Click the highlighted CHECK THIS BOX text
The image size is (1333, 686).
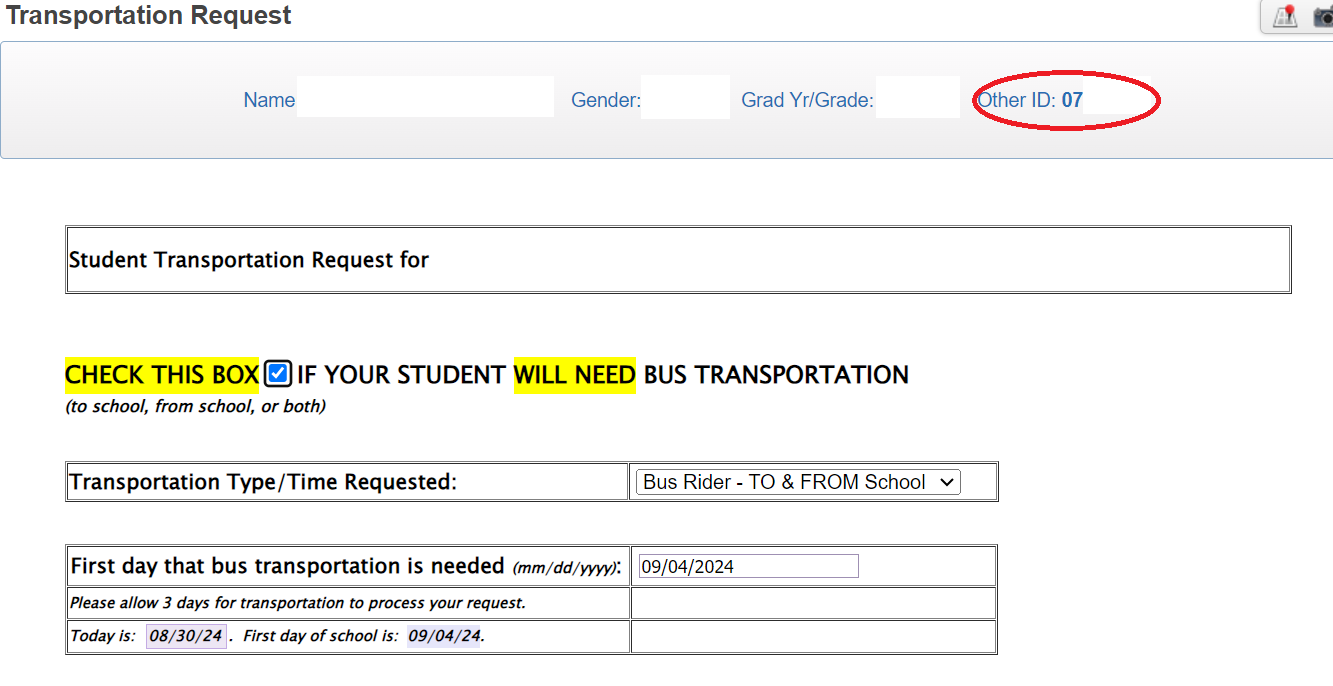coord(162,375)
